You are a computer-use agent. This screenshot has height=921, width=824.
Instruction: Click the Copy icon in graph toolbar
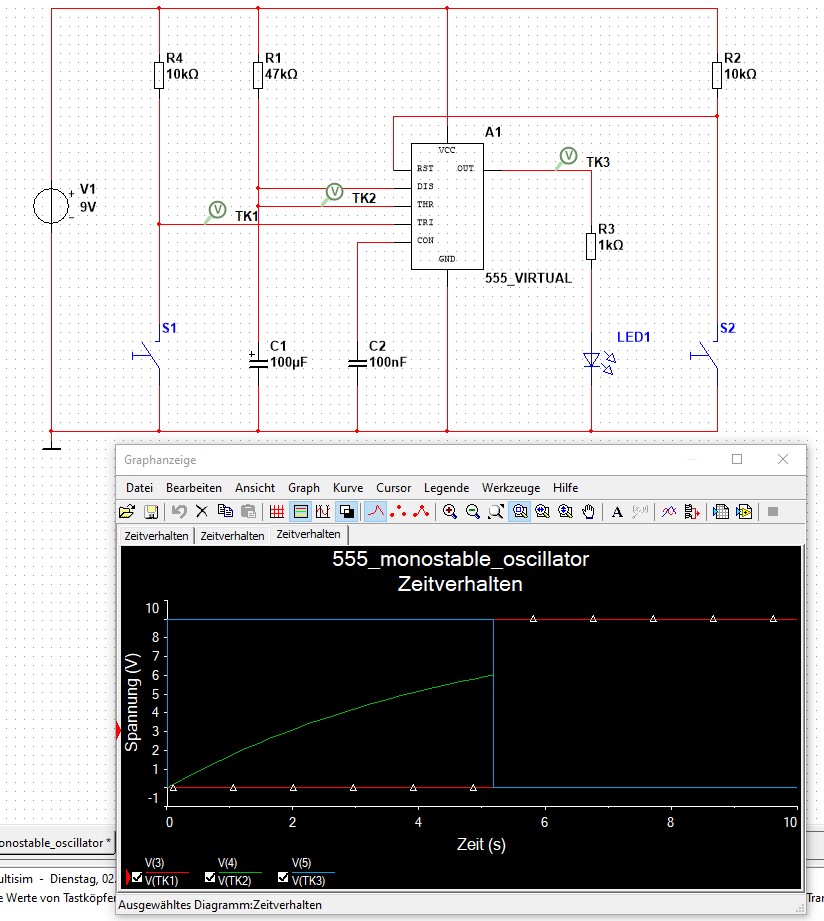point(225,512)
